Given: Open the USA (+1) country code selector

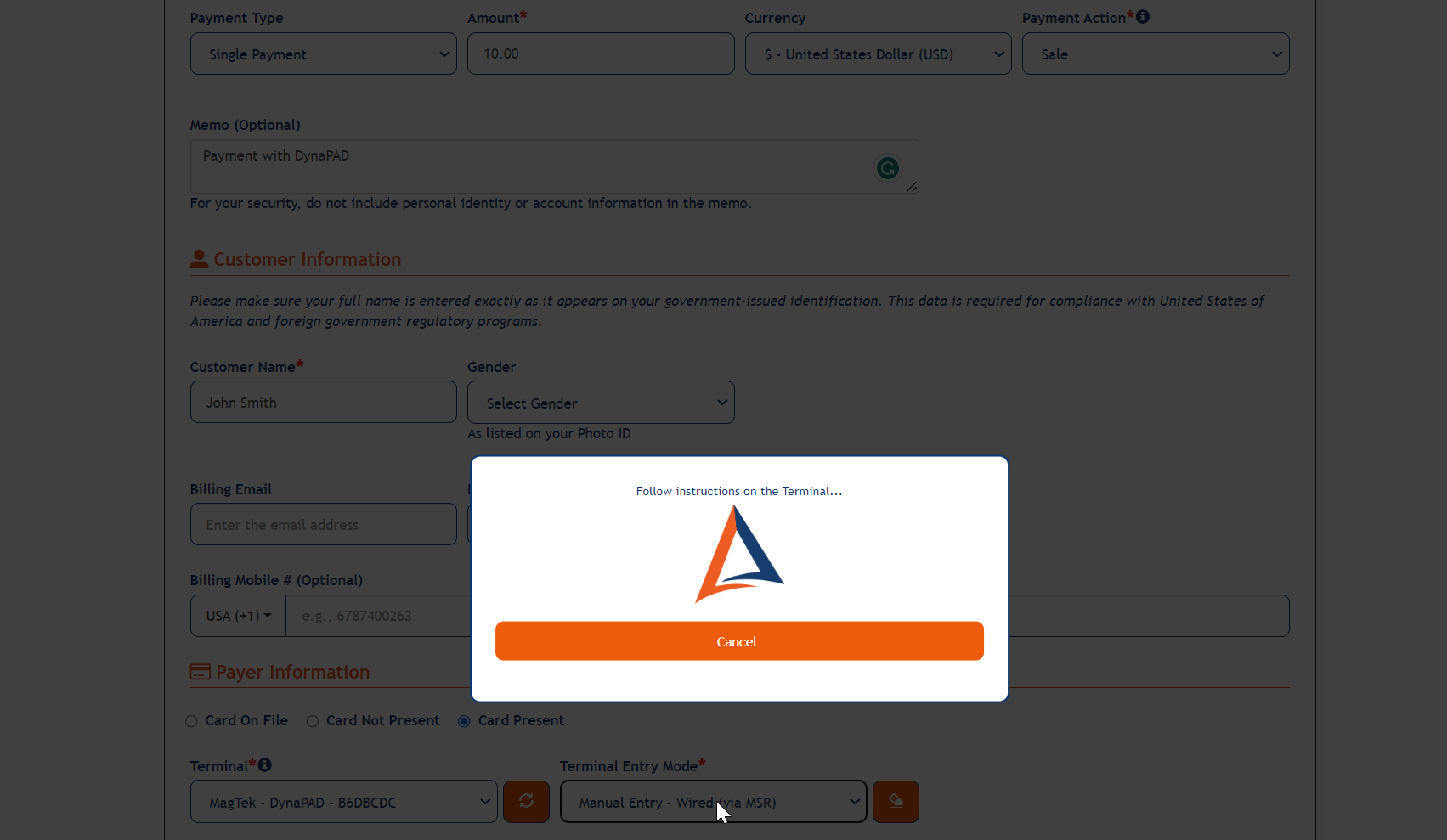Looking at the screenshot, I should tap(239, 616).
